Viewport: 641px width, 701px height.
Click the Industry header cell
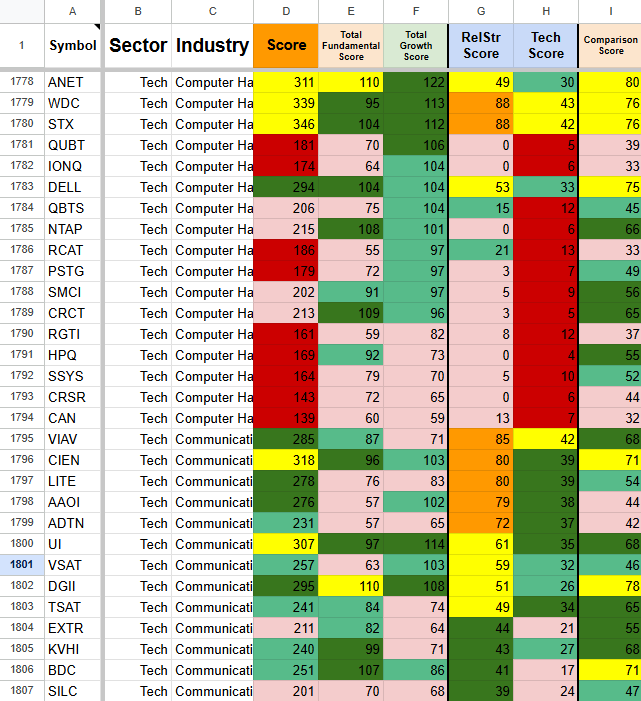pyautogui.click(x=212, y=46)
